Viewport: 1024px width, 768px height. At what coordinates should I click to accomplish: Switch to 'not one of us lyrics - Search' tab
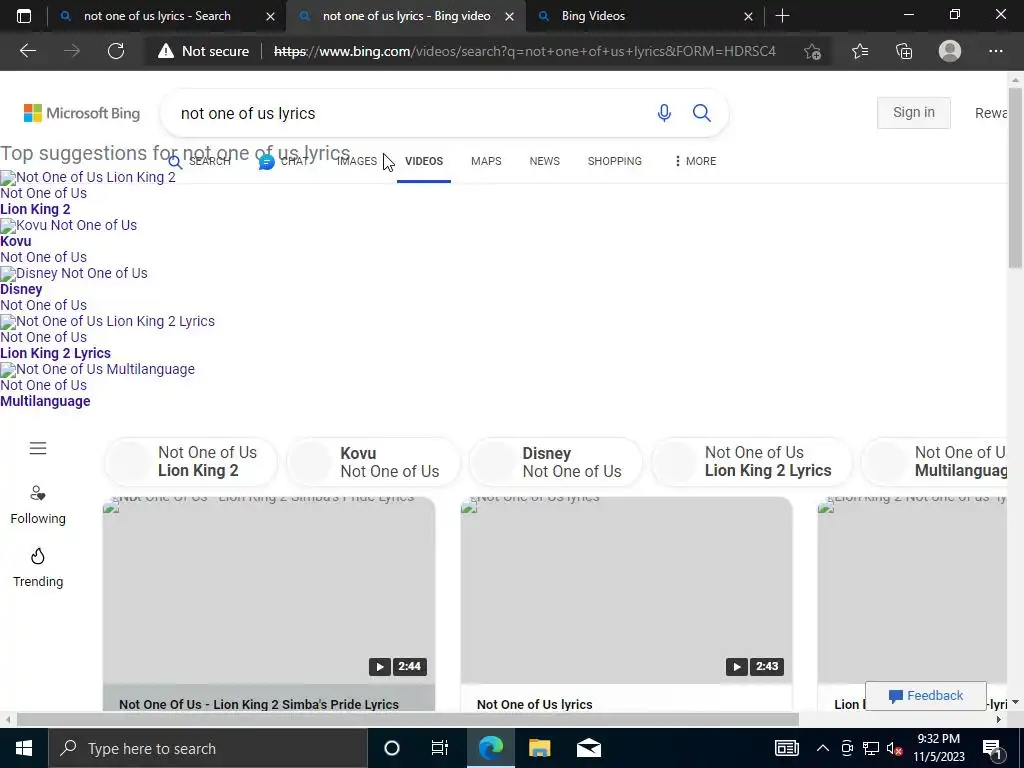tap(157, 16)
